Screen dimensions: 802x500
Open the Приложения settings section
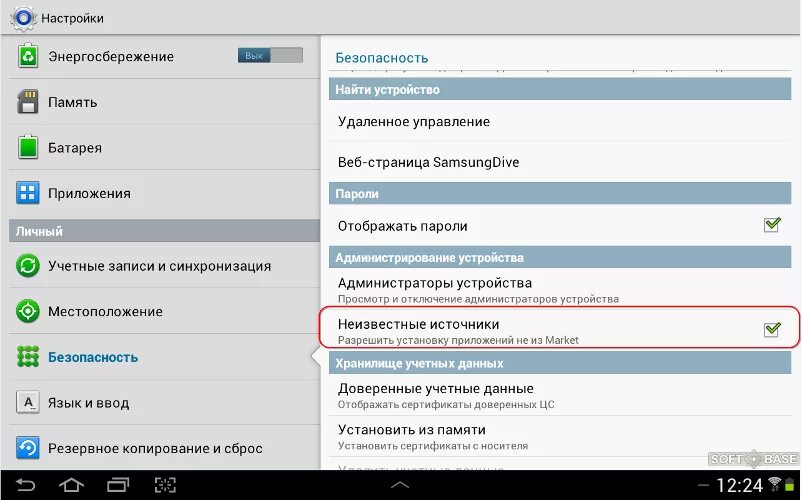pyautogui.click(x=165, y=193)
